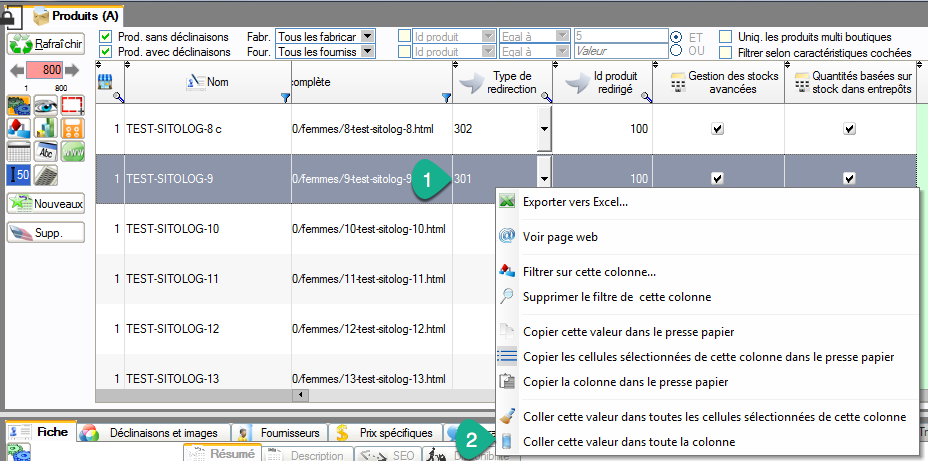Image resolution: width=928 pixels, height=461 pixels.
Task: Click the blue row height 50 icon
Action: coord(19,174)
